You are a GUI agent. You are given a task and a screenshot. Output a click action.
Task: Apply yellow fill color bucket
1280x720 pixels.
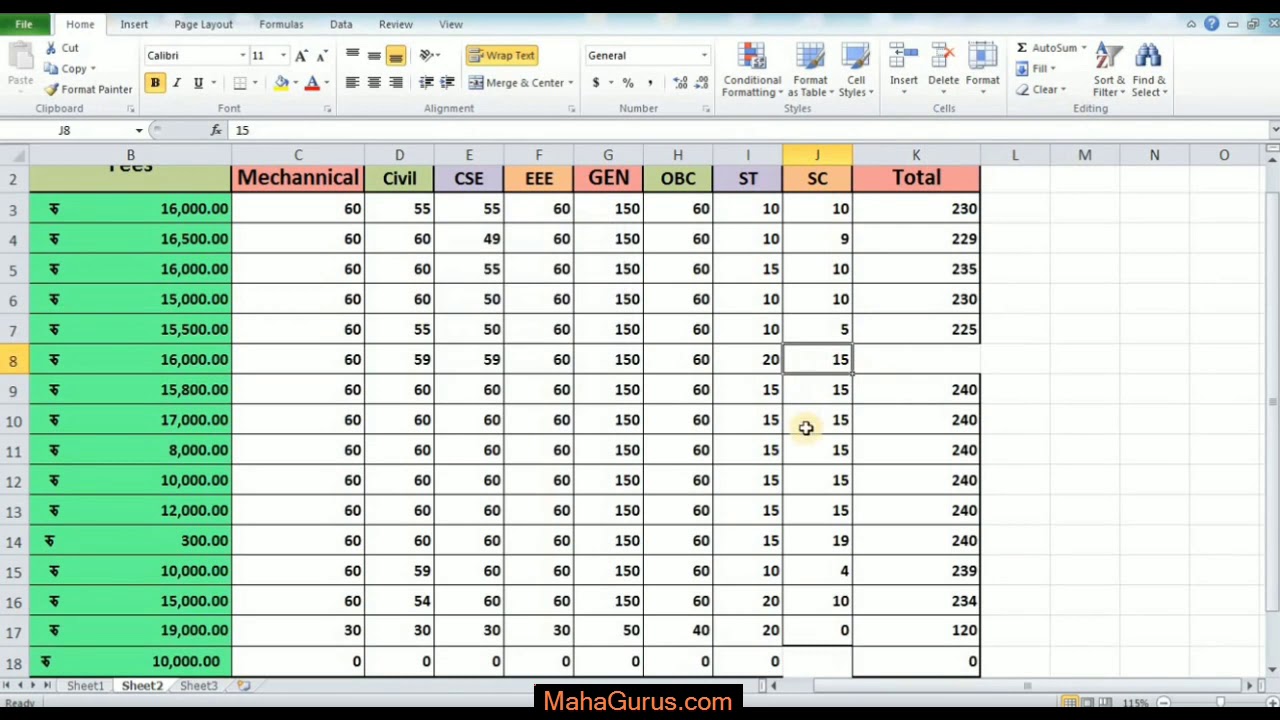281,83
